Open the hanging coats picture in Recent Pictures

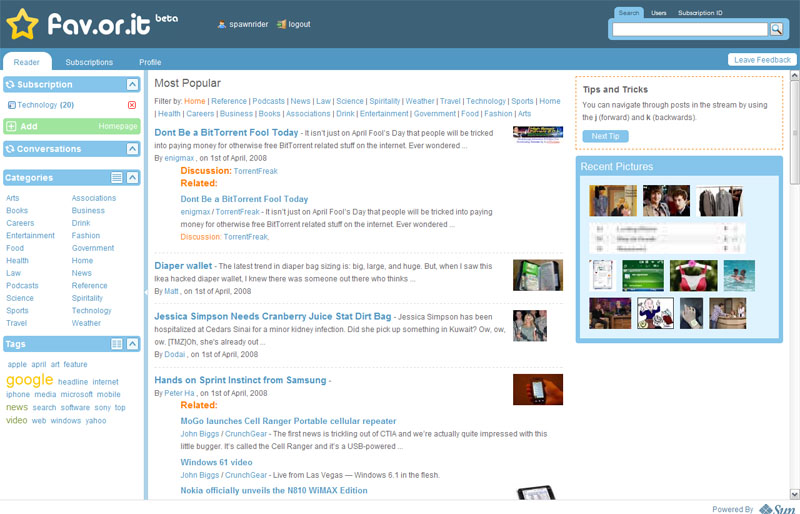(x=719, y=201)
